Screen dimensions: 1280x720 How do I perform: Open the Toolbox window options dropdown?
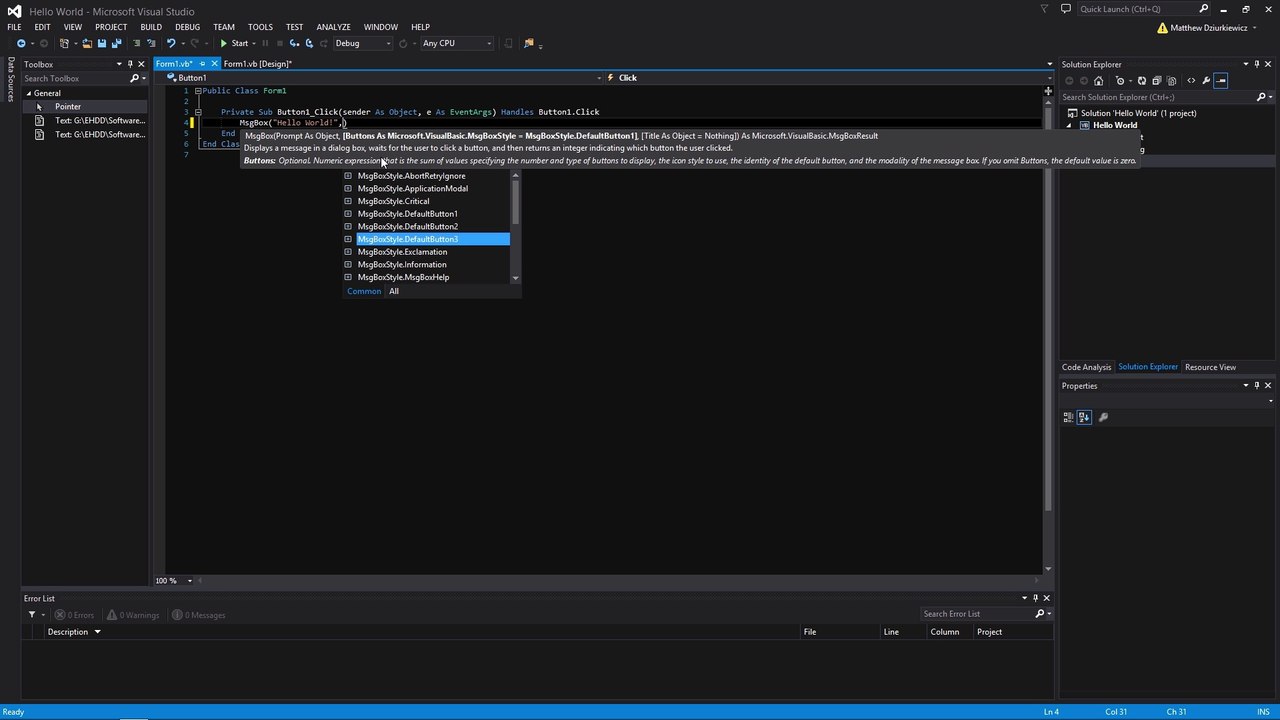pyautogui.click(x=117, y=64)
